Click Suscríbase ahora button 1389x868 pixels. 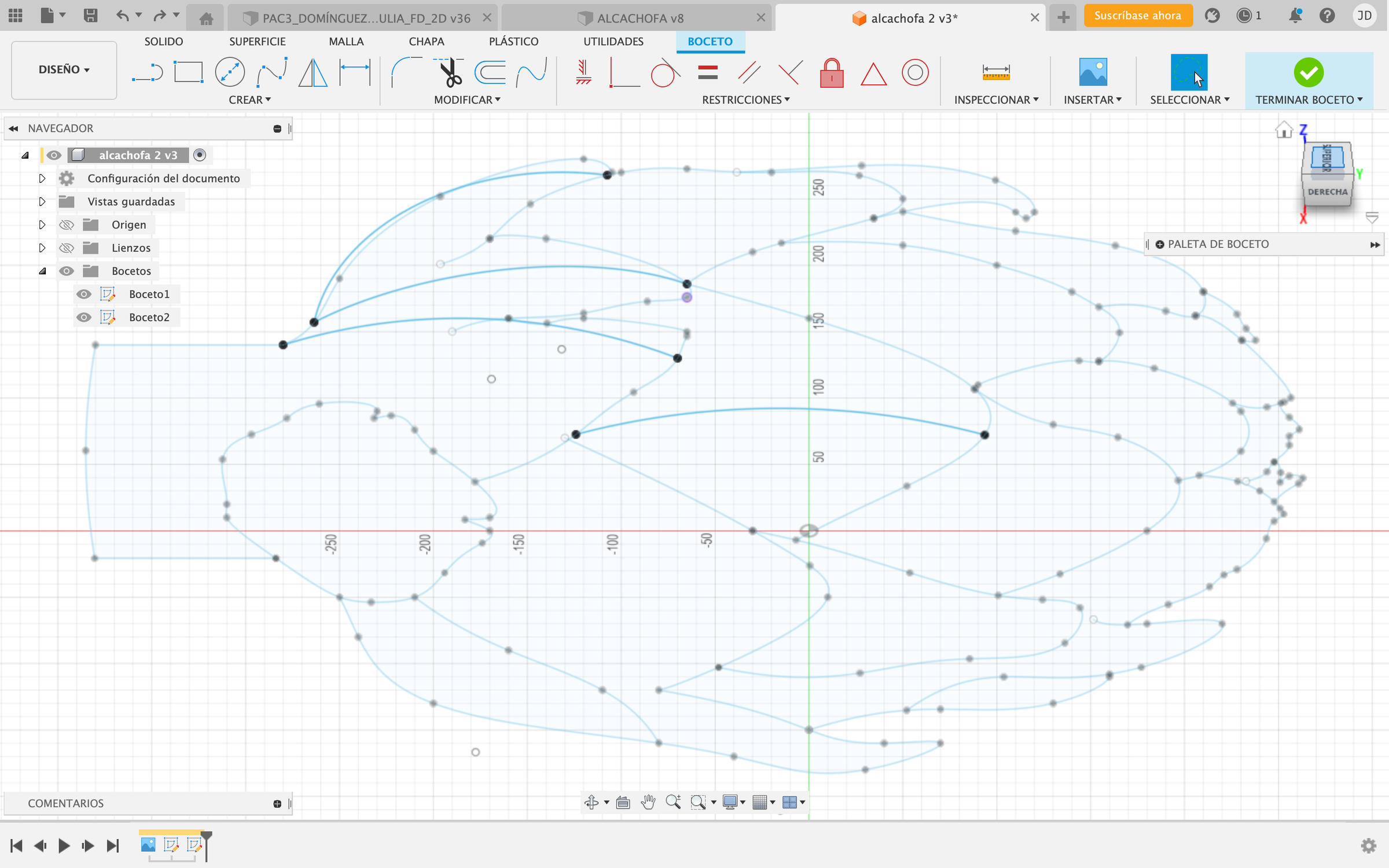click(x=1138, y=16)
